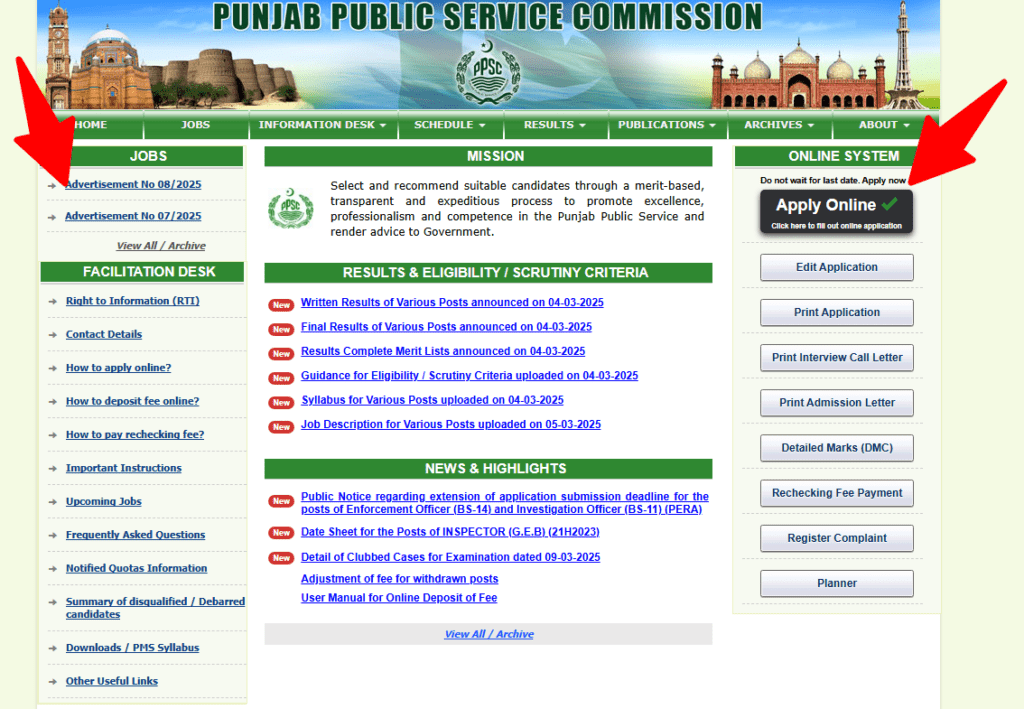1024x709 pixels.
Task: Click the New badge beside Complete Merit Lists
Action: (x=281, y=353)
